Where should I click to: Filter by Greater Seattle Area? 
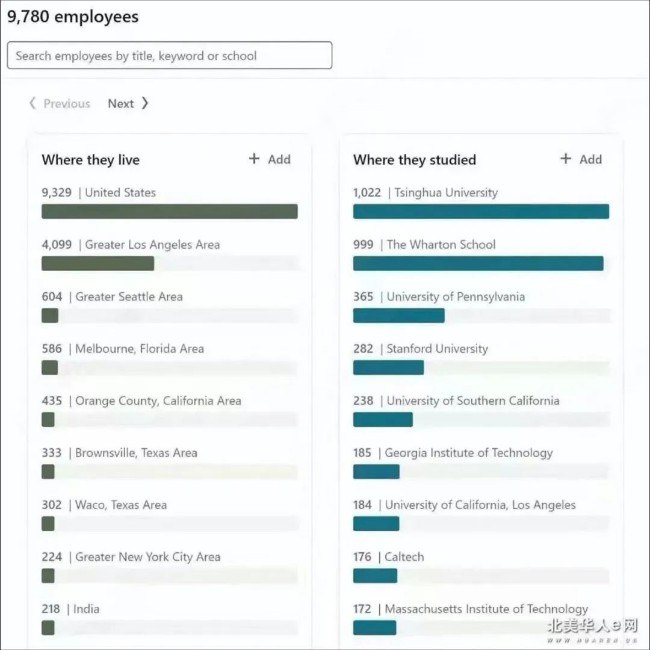170,307
